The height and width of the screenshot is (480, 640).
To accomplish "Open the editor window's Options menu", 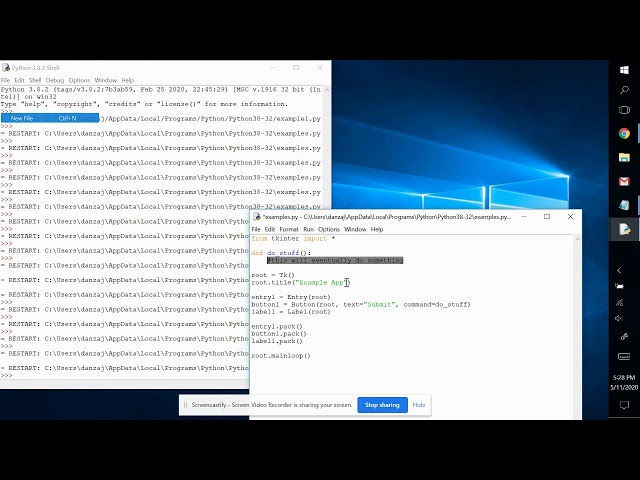I will [329, 229].
